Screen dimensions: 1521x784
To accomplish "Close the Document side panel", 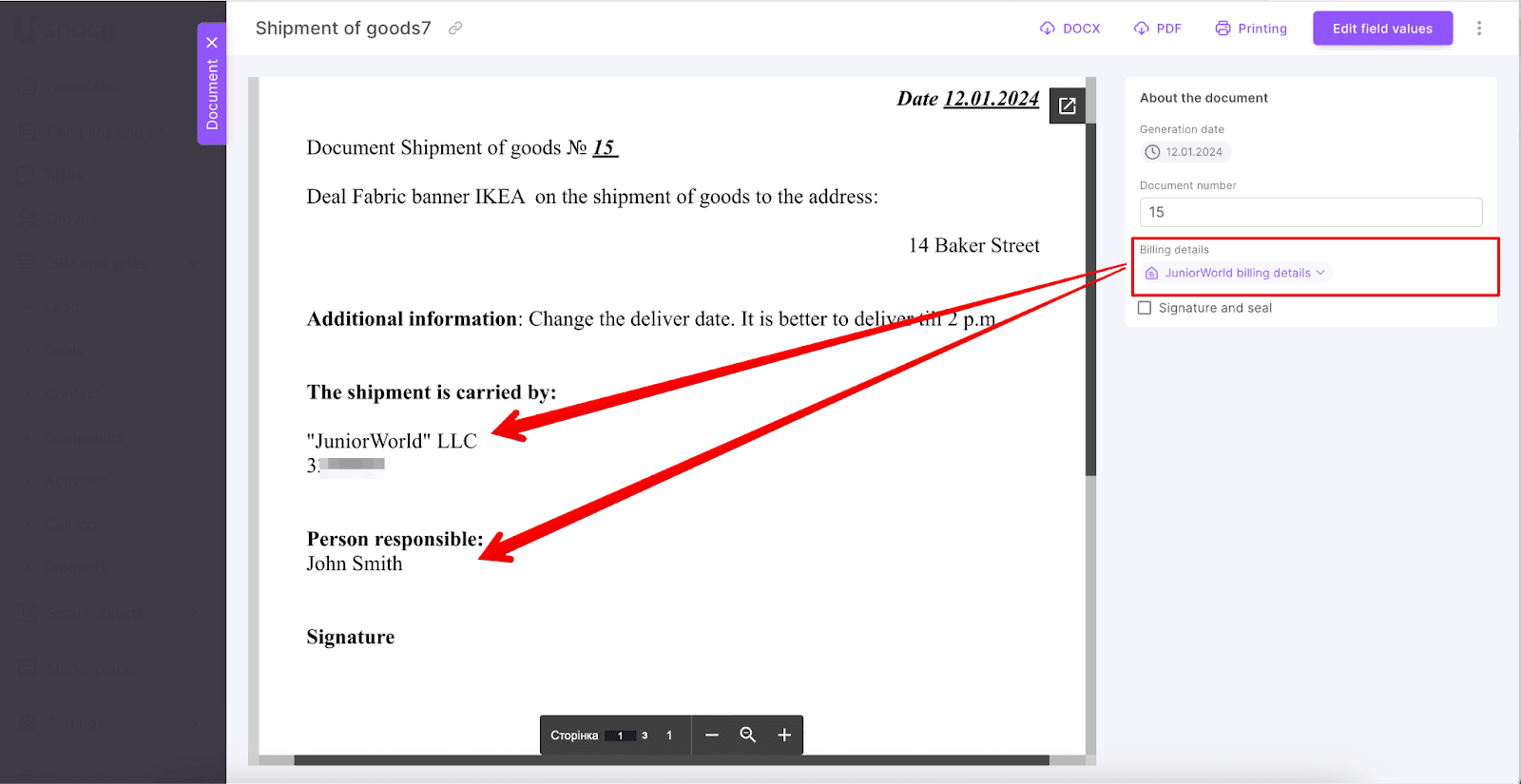I will pyautogui.click(x=212, y=43).
